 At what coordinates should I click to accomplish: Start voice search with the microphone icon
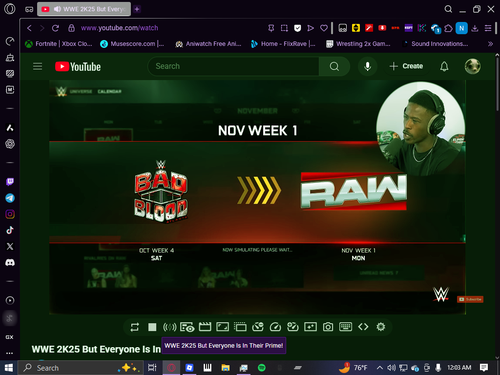point(367,66)
